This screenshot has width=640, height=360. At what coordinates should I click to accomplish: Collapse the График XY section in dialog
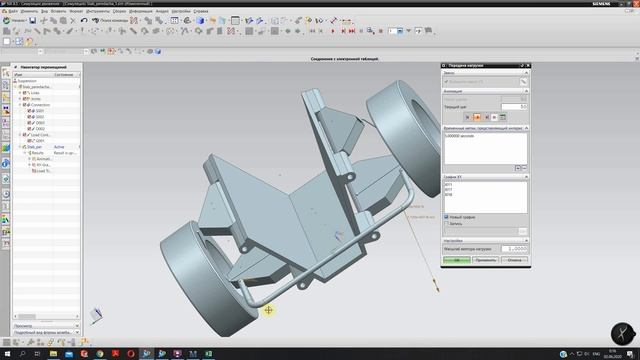pyautogui.click(x=526, y=177)
